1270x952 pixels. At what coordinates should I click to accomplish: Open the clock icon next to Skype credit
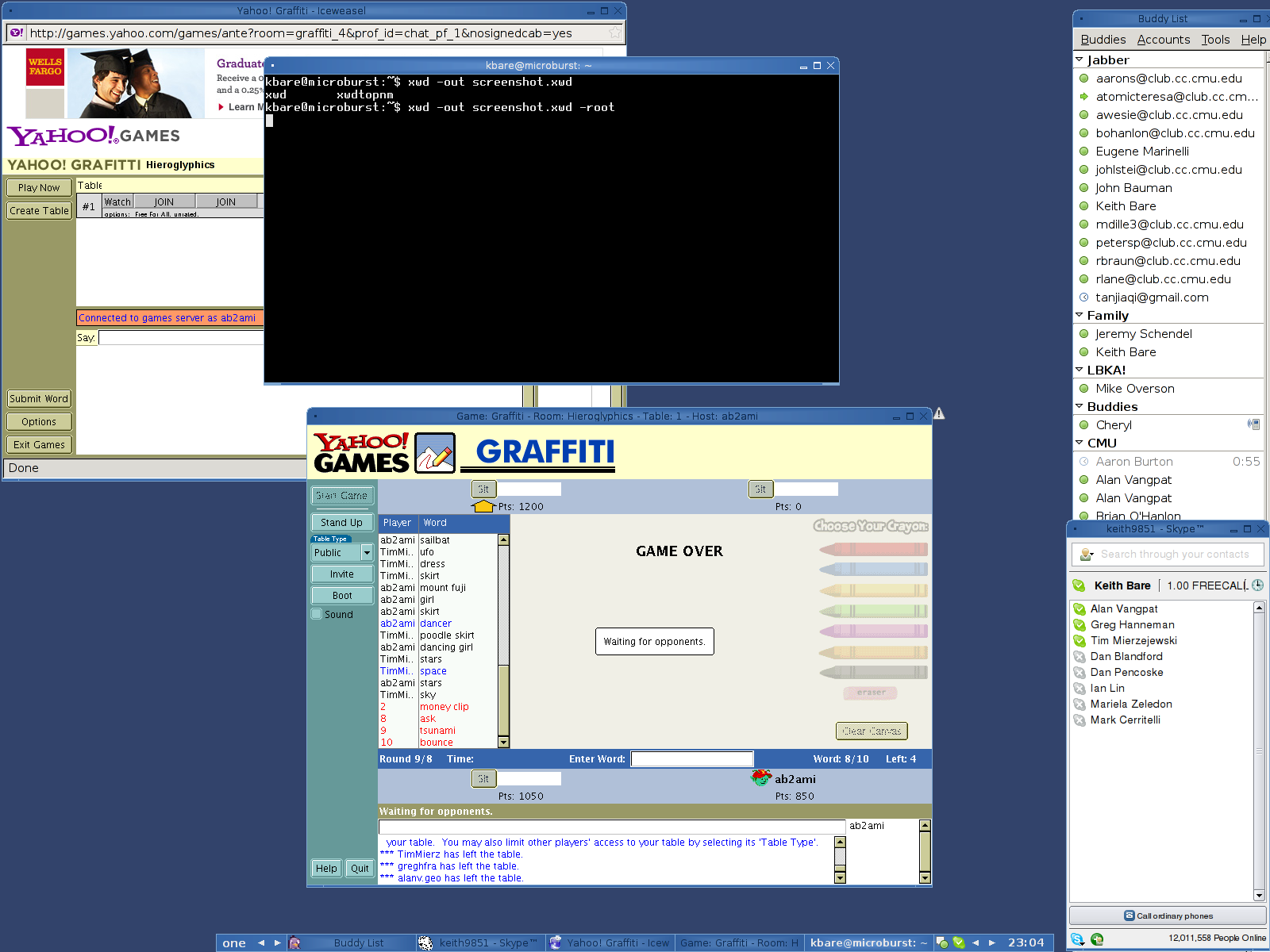[x=1257, y=585]
